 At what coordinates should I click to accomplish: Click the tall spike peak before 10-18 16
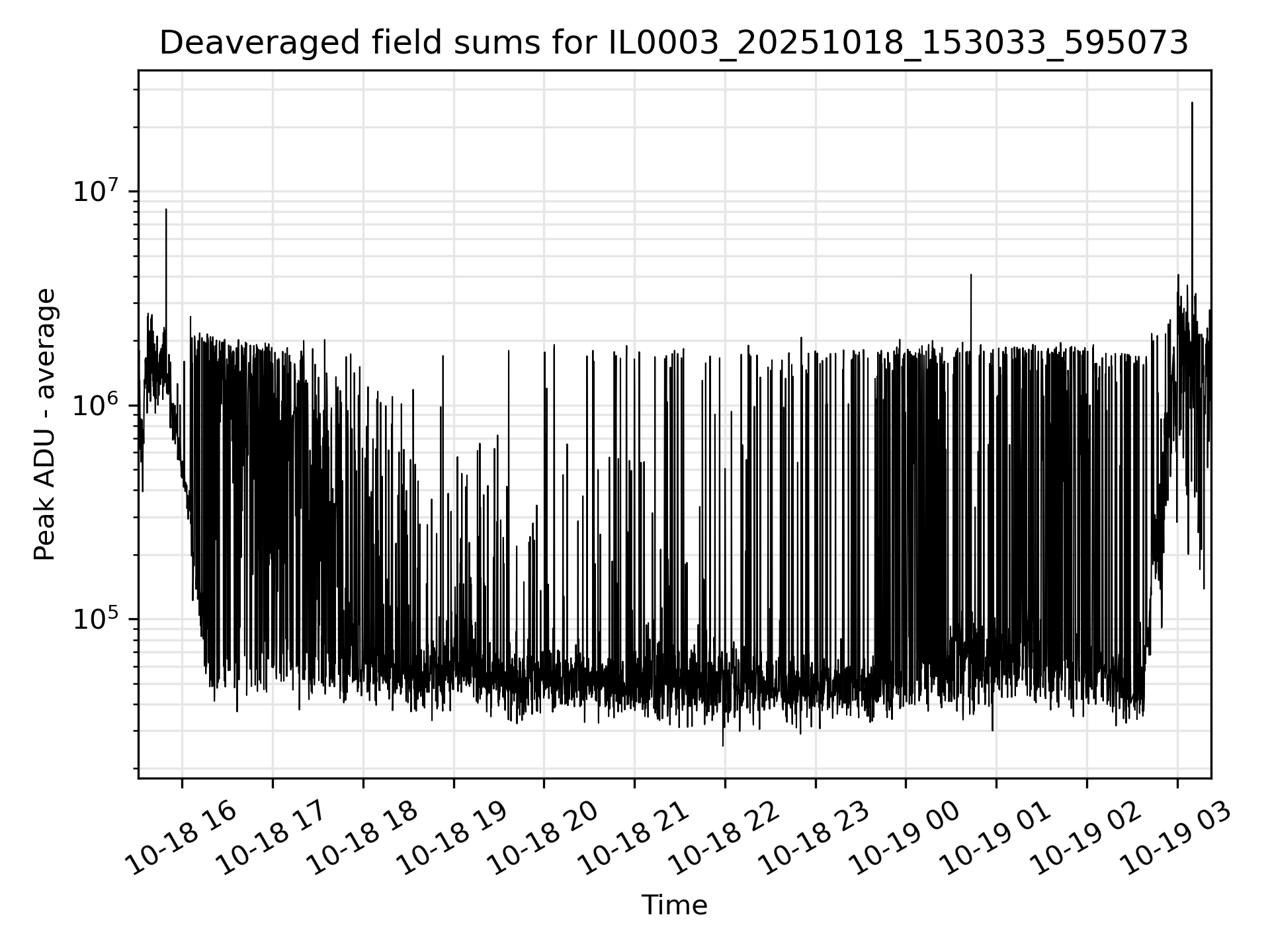(166, 210)
